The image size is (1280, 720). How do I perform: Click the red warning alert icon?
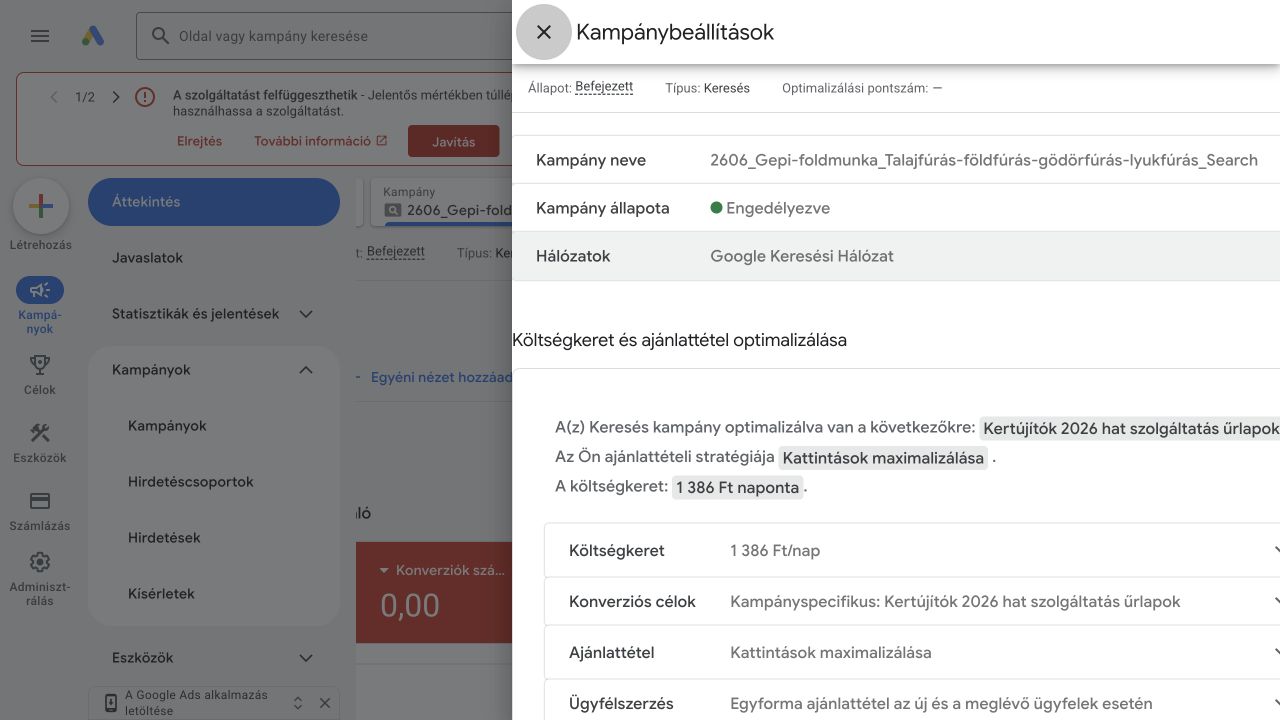145,97
